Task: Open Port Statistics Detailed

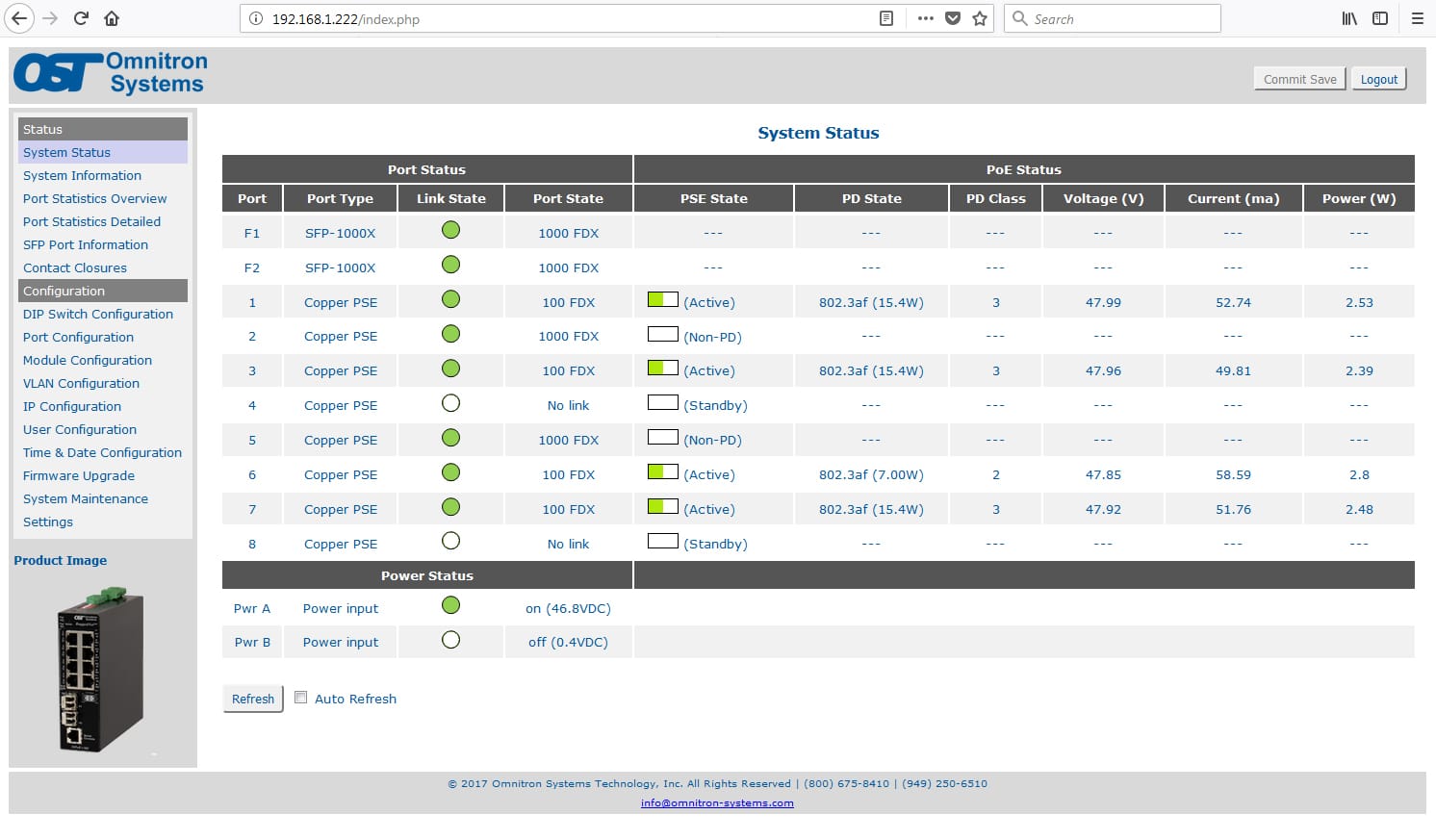Action: click(91, 221)
